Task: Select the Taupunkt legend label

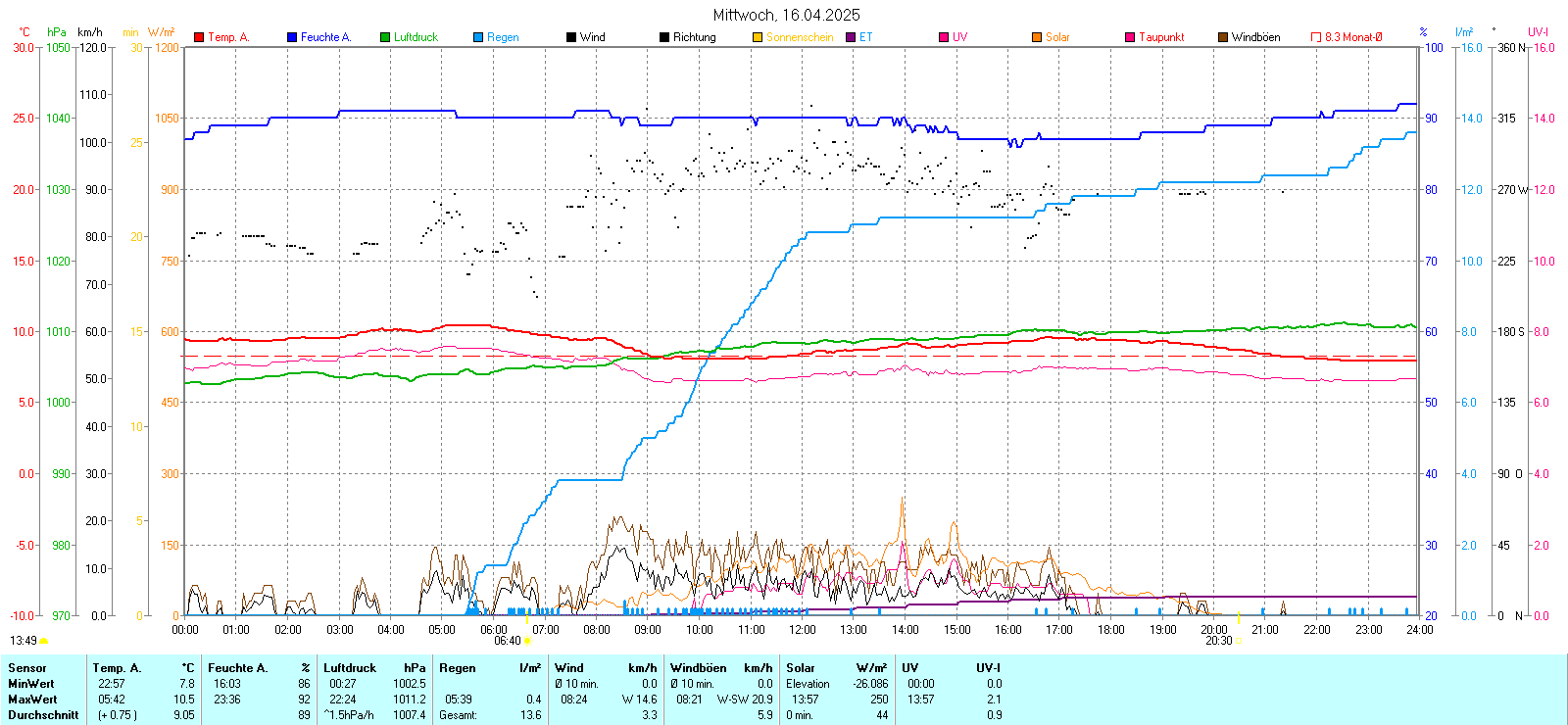Action: (1161, 37)
